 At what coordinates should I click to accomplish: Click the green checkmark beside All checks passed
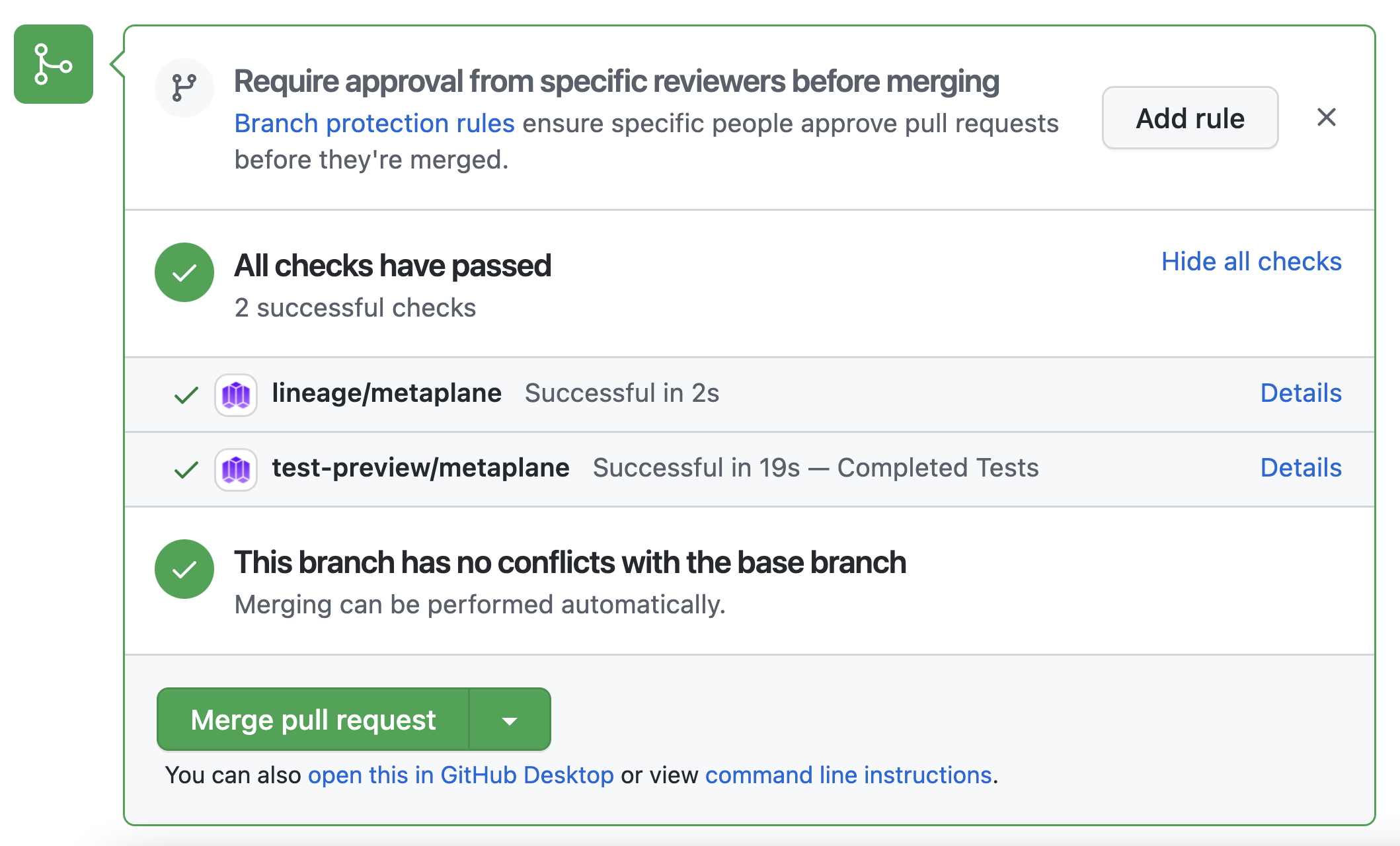184,272
